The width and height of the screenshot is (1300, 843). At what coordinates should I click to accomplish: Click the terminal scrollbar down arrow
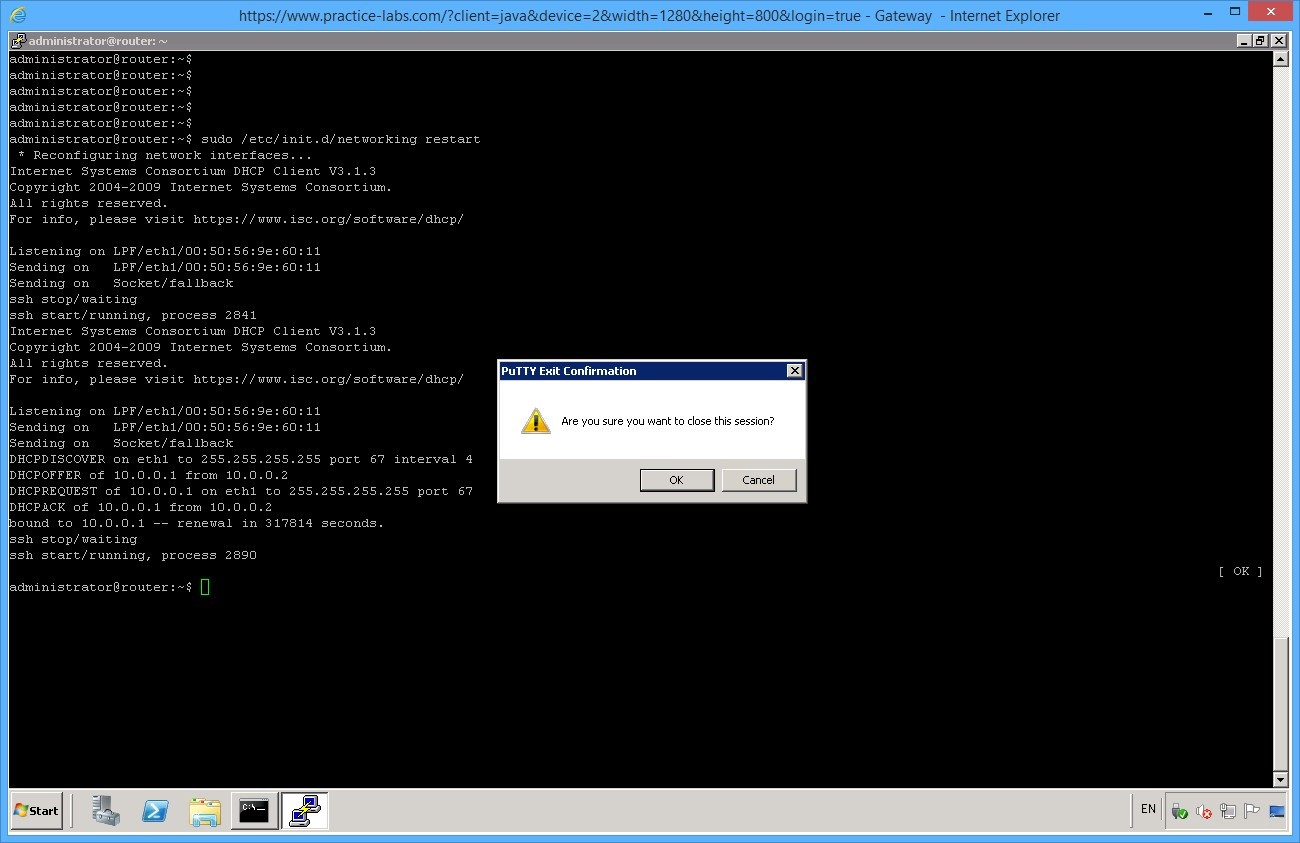[1280, 779]
